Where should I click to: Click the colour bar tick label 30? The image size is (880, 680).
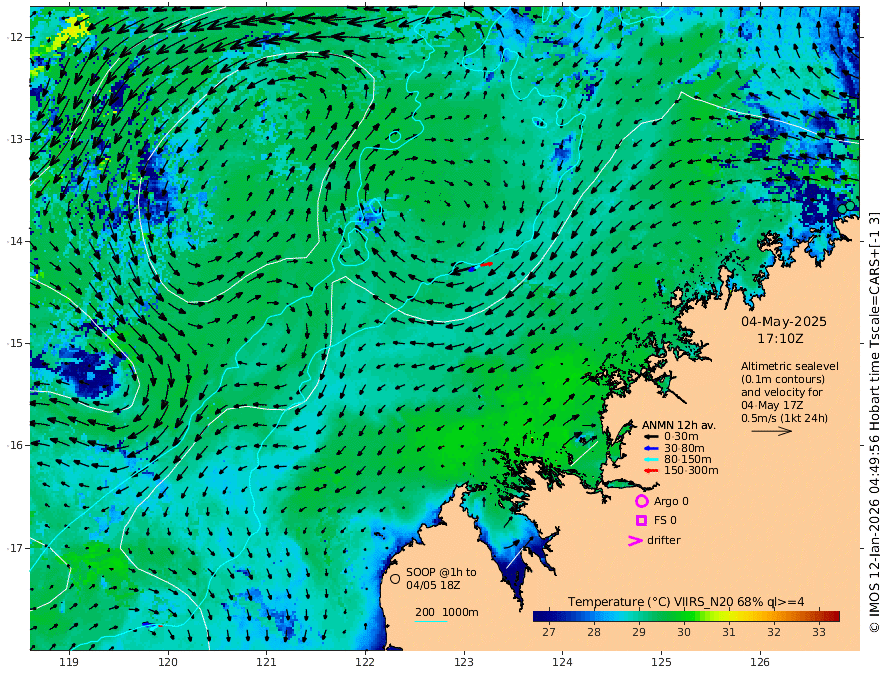(x=684, y=632)
